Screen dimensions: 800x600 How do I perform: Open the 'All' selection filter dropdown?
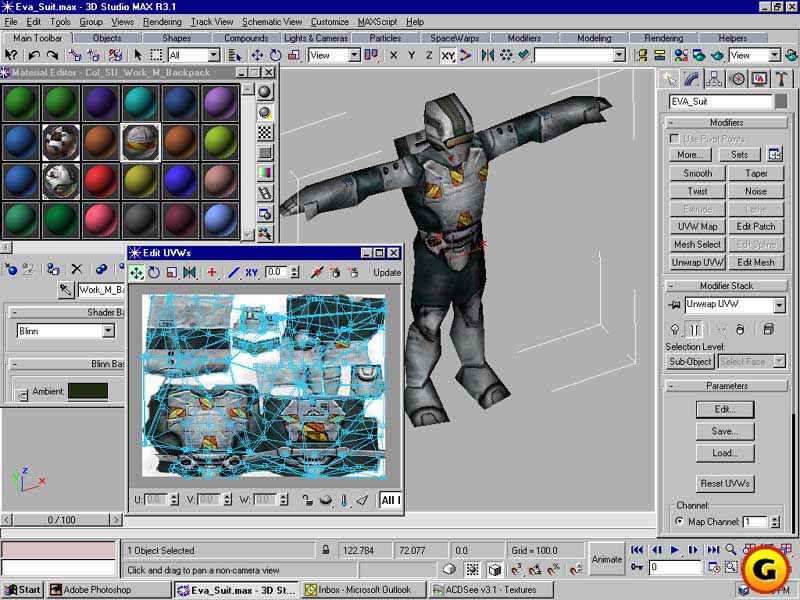click(x=214, y=55)
